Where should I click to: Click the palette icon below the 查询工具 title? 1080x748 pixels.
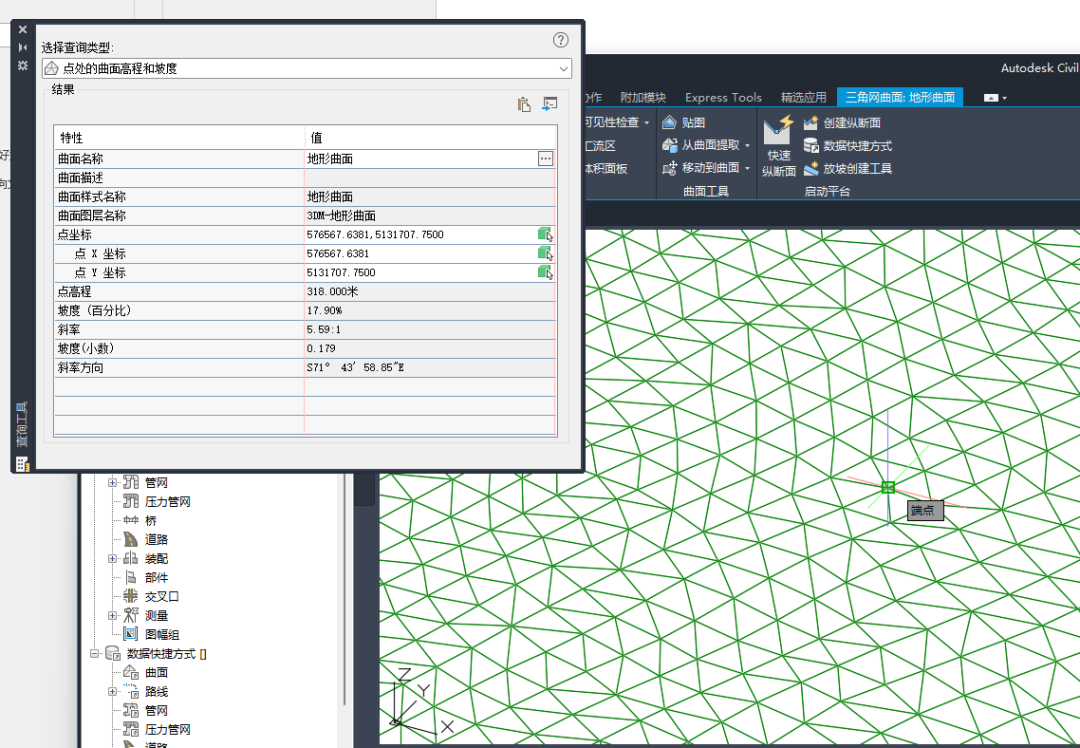23,464
